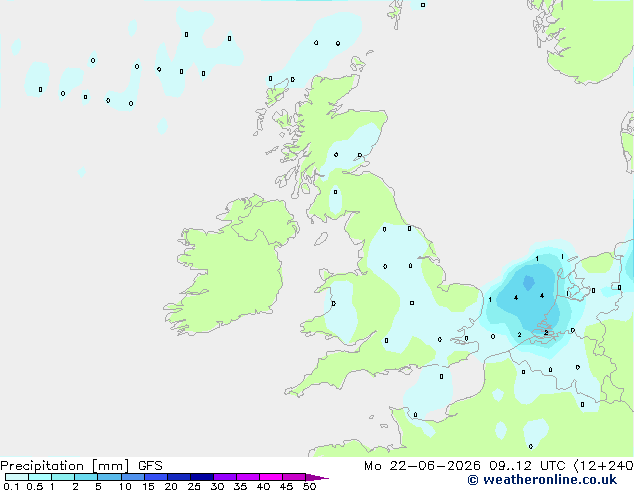Image resolution: width=634 pixels, height=490 pixels.
Task: Click the '50' legend scale label
Action: (309, 486)
